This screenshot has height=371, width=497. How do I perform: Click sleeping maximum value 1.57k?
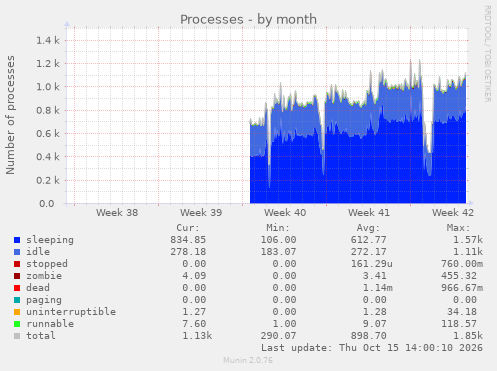[x=468, y=240]
